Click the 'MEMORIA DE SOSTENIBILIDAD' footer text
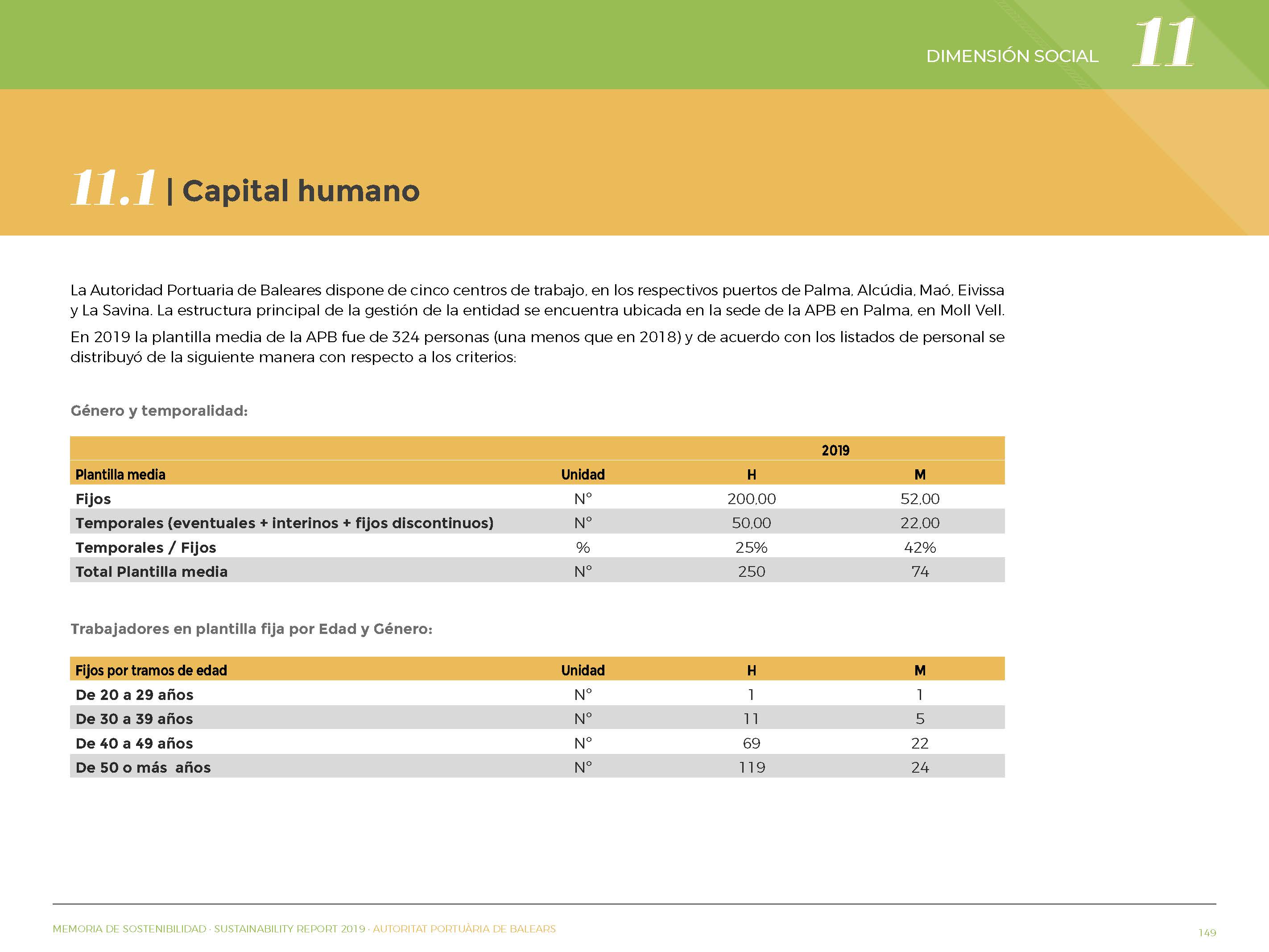This screenshot has height=952, width=1269. click(130, 928)
